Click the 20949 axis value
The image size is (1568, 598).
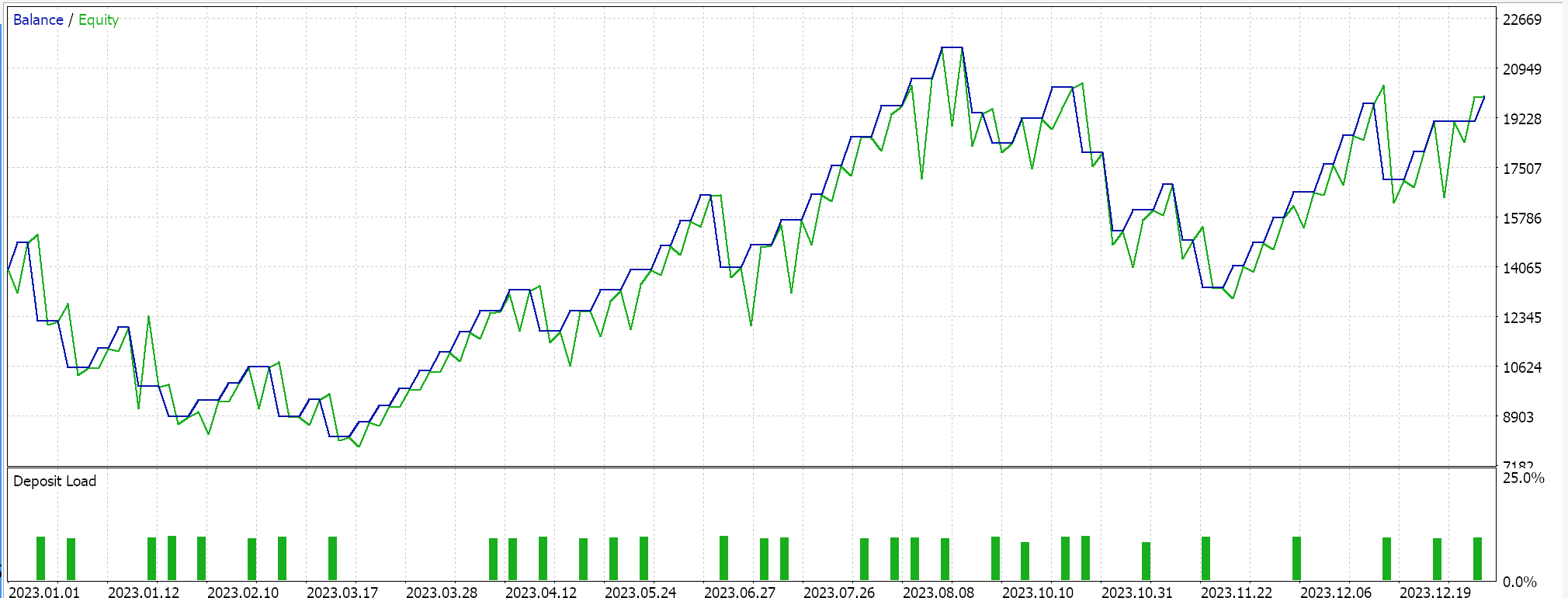1522,69
